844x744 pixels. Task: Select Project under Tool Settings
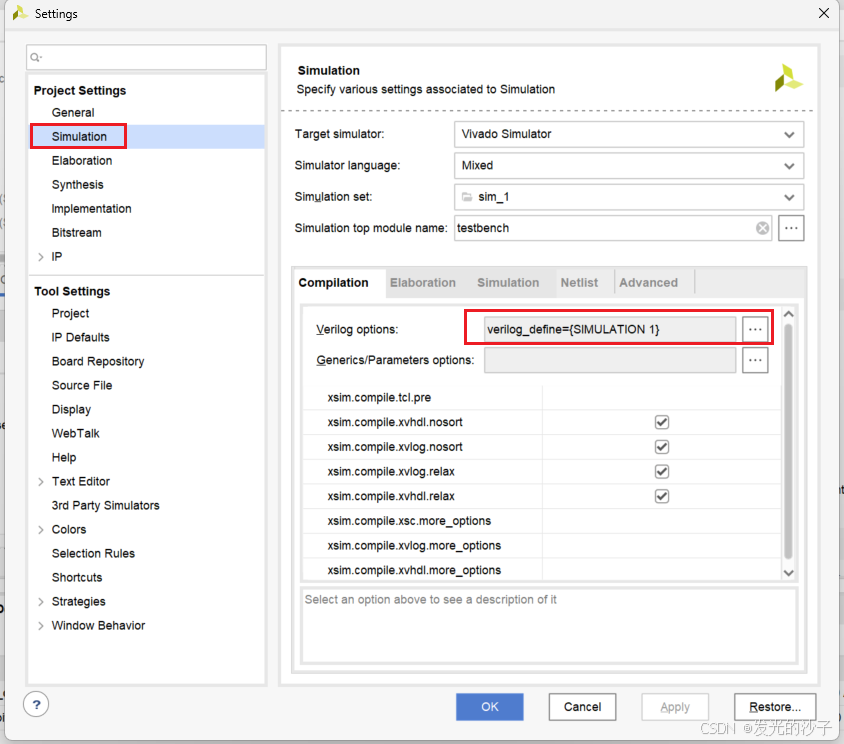(71, 313)
